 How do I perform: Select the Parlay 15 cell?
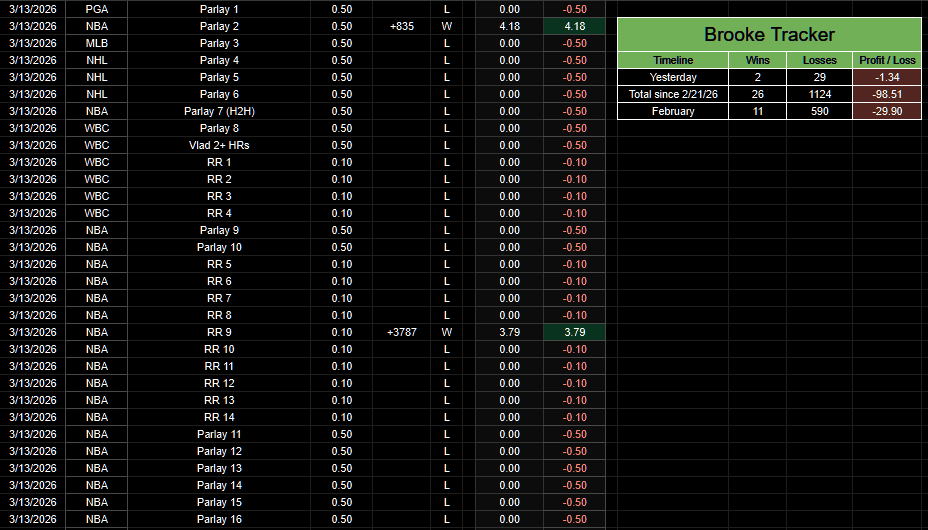[x=219, y=502]
